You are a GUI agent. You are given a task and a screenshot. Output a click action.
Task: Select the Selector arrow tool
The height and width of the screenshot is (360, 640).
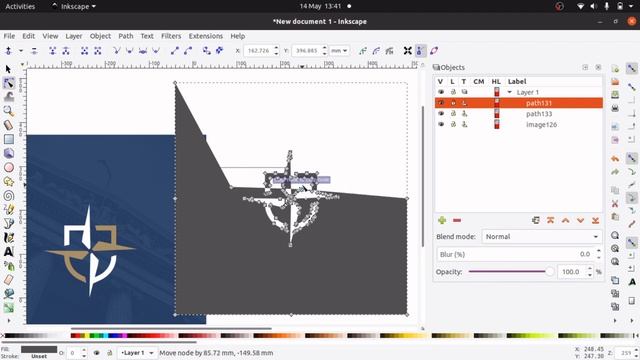(8, 69)
